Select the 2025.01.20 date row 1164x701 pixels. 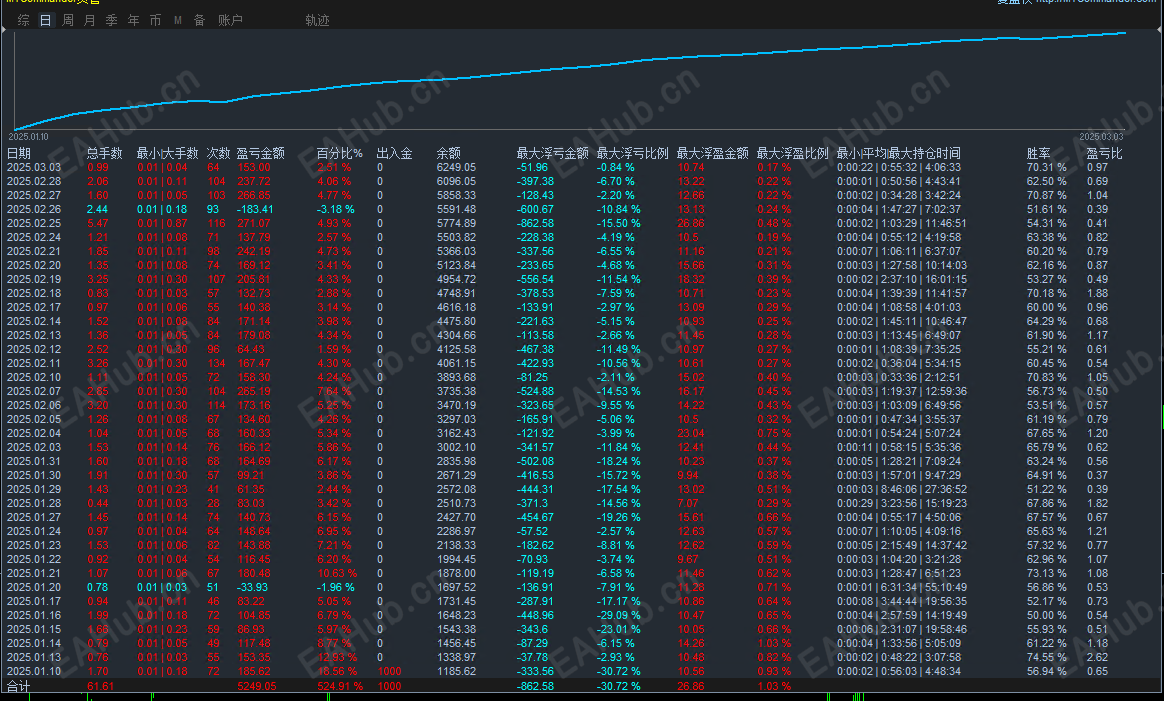click(34, 587)
